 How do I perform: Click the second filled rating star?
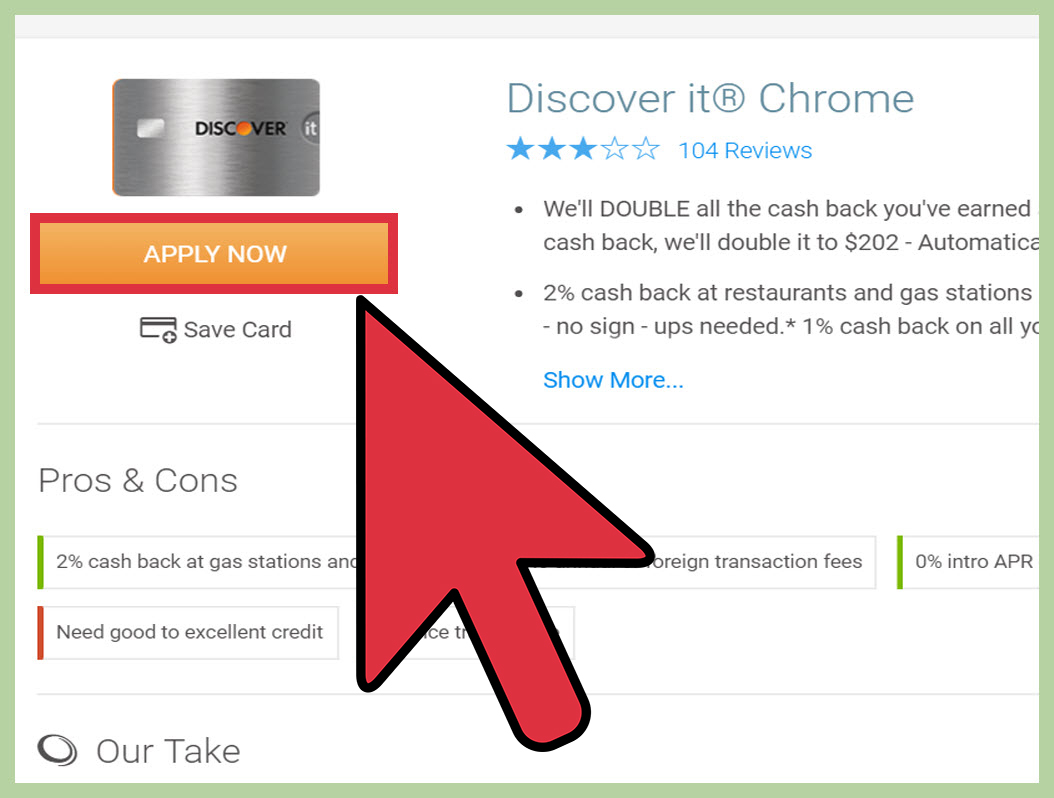pyautogui.click(x=552, y=149)
